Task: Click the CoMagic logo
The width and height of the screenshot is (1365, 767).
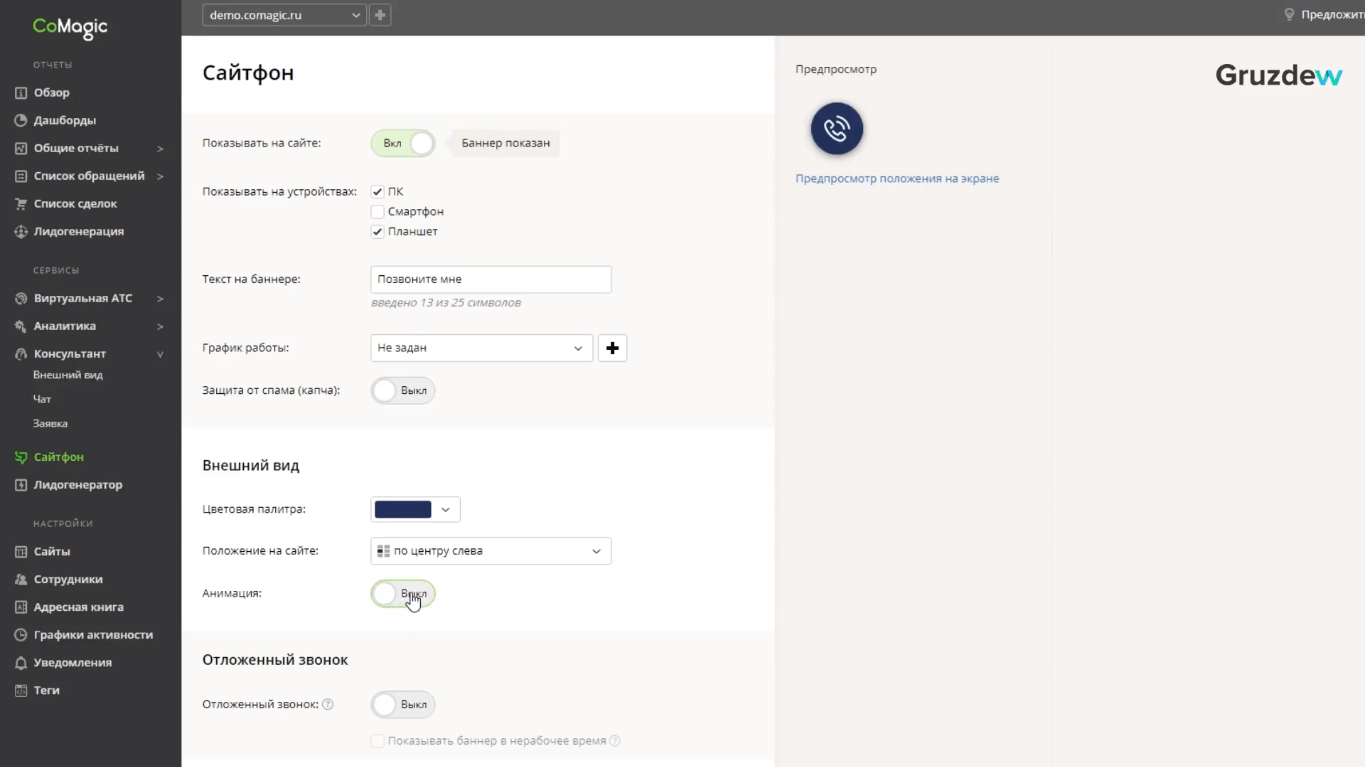Action: click(x=70, y=27)
